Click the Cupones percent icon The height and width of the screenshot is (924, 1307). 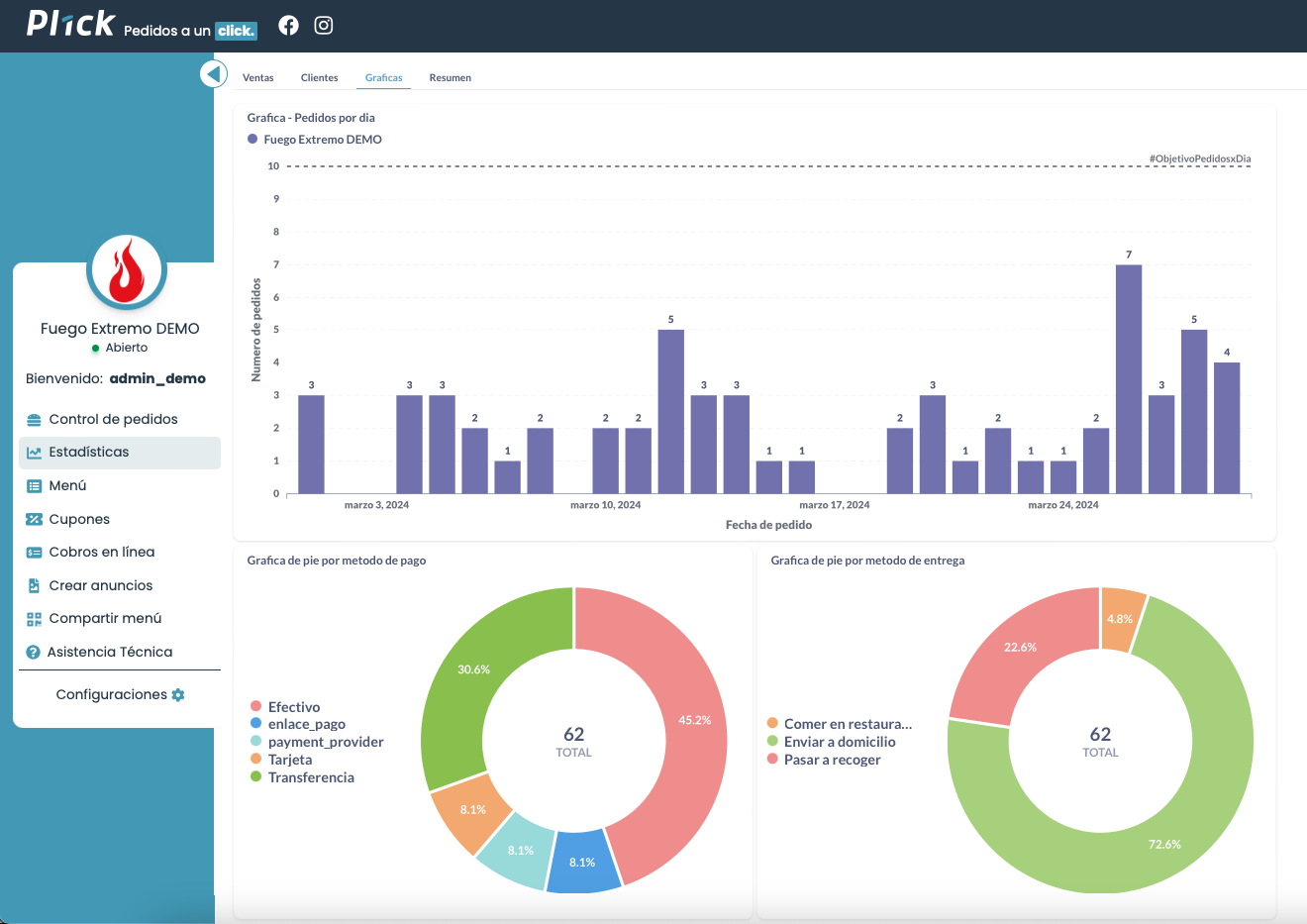[34, 519]
